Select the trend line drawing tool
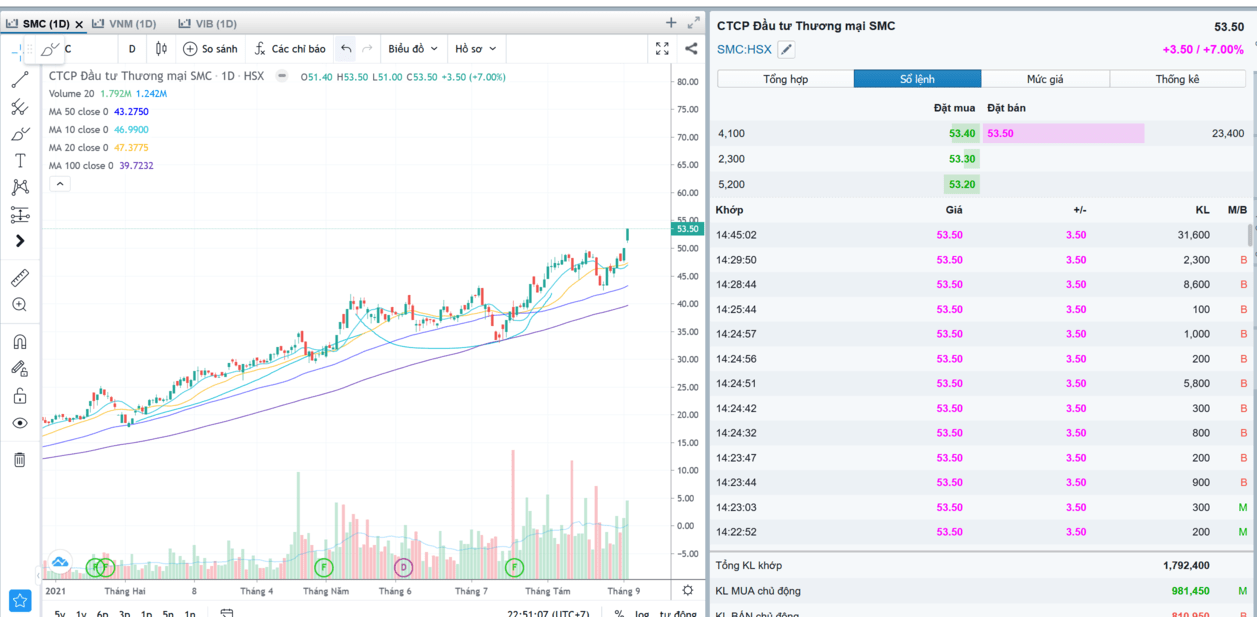Image resolution: width=1257 pixels, height=617 pixels. tap(20, 80)
